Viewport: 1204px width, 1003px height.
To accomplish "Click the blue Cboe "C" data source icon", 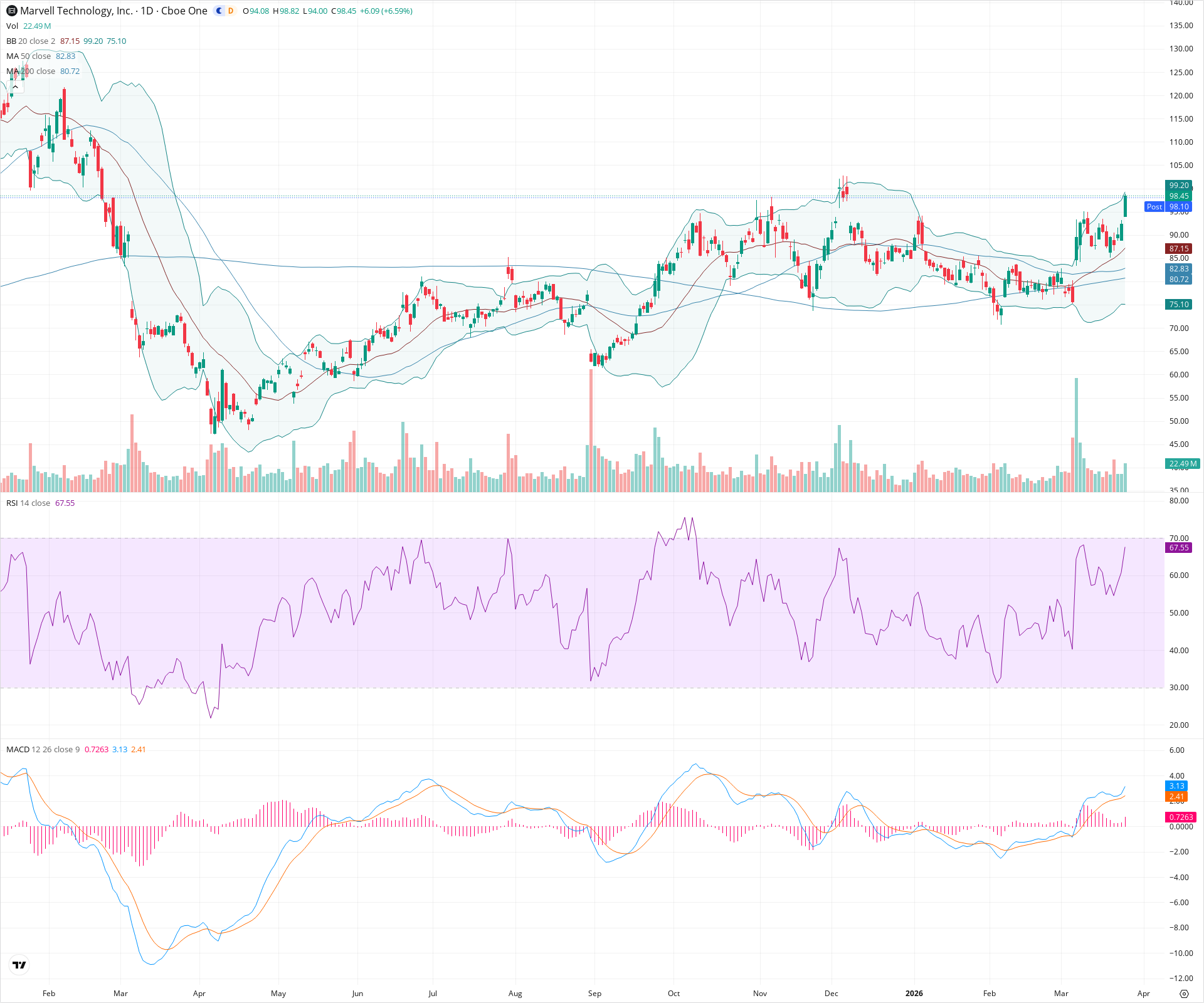I will 218,11.
